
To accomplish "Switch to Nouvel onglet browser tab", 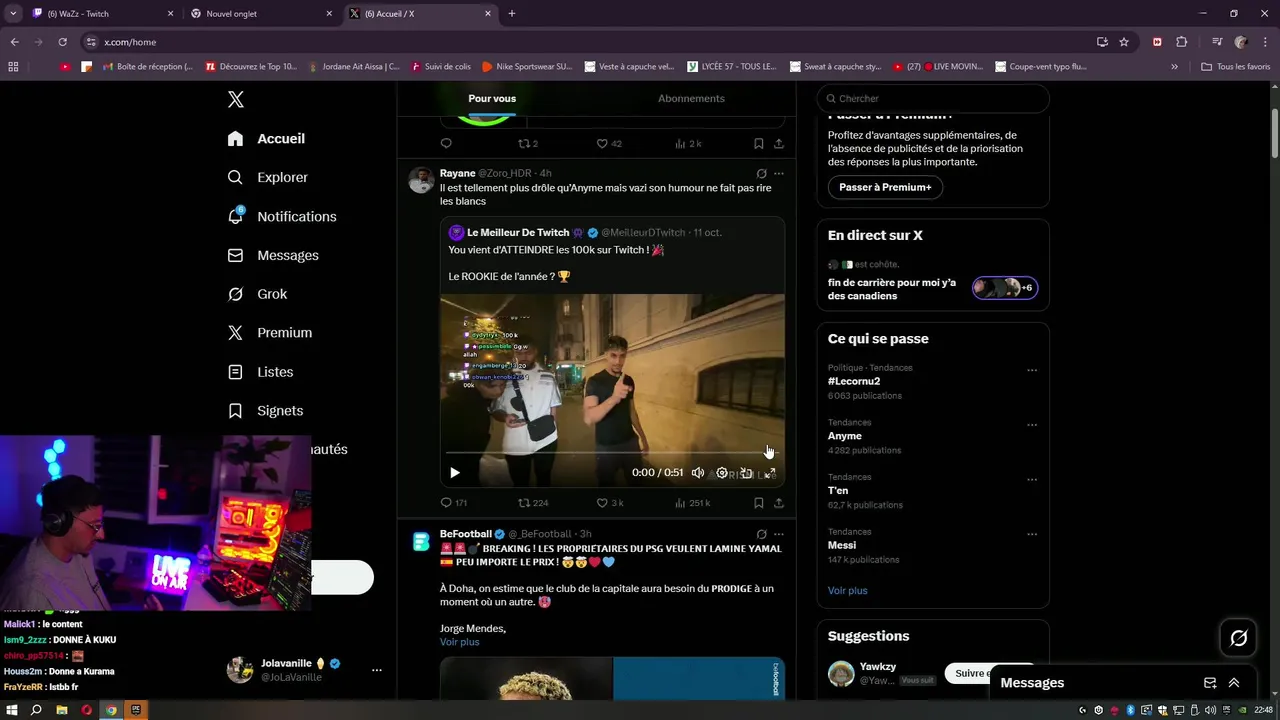I will [262, 14].
